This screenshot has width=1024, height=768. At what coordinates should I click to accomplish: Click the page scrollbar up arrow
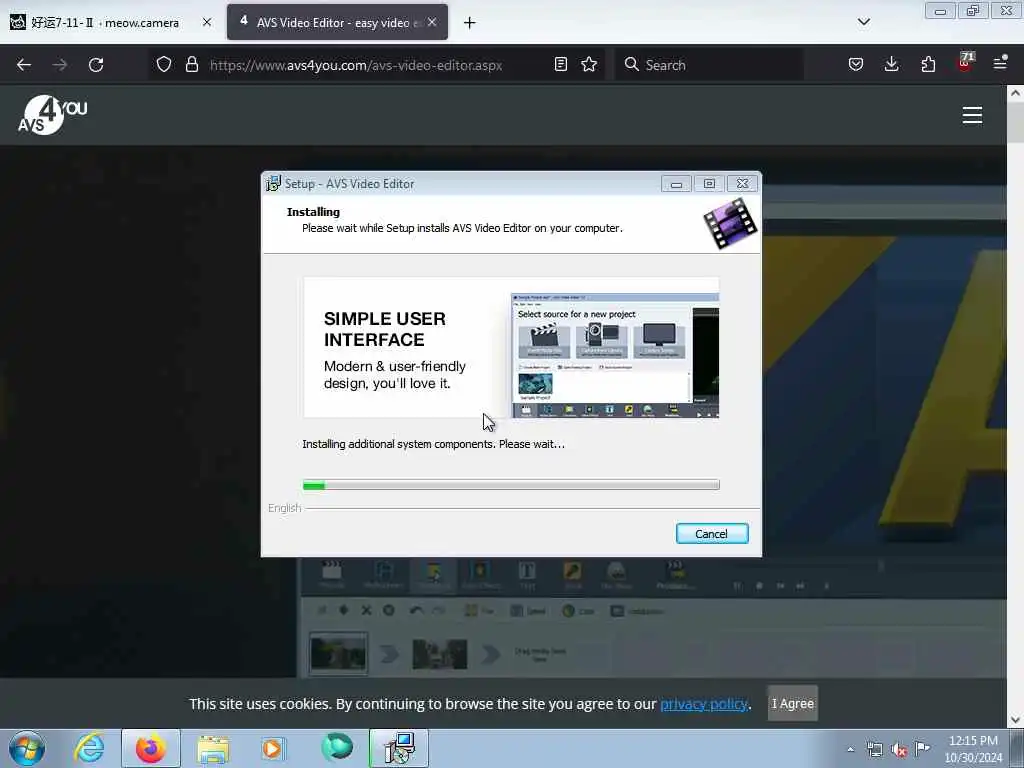coord(1015,93)
